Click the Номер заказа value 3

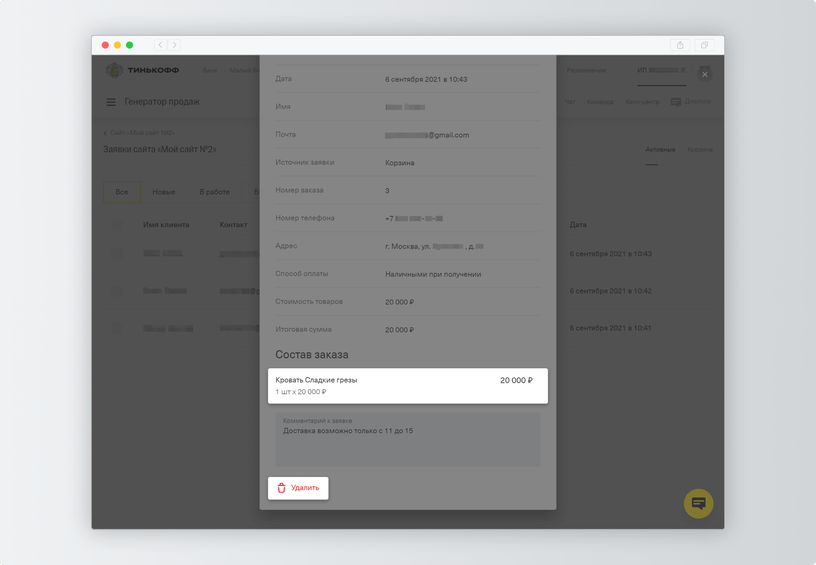click(x=387, y=191)
